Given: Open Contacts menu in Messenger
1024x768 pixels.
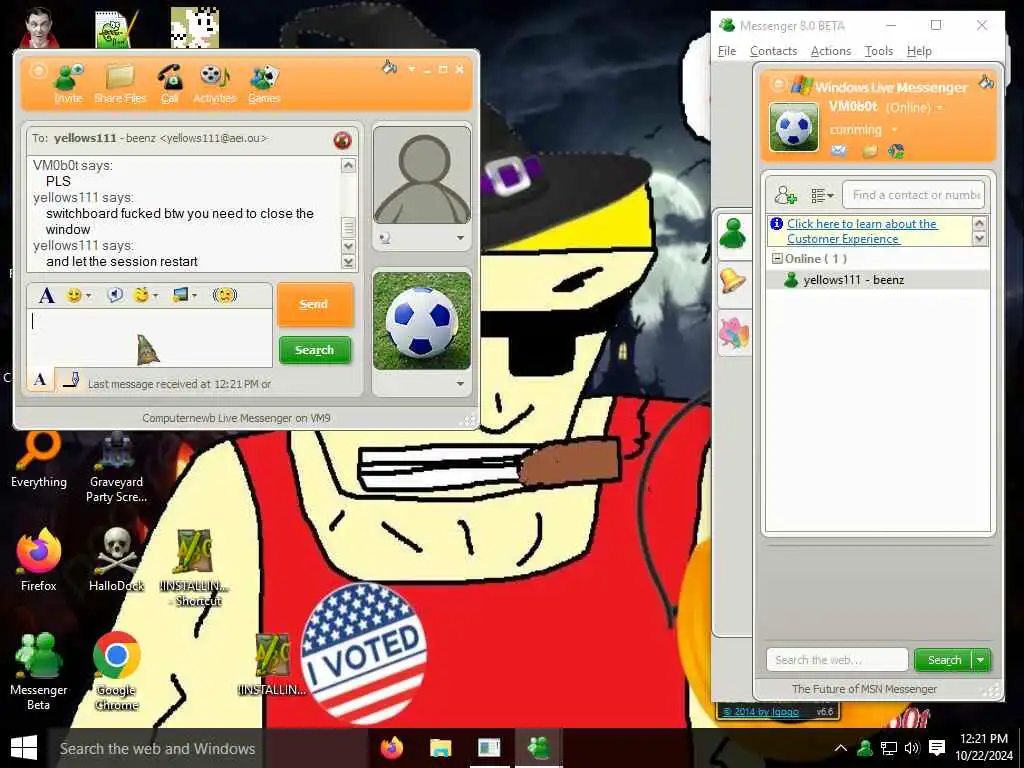Looking at the screenshot, I should (x=773, y=51).
